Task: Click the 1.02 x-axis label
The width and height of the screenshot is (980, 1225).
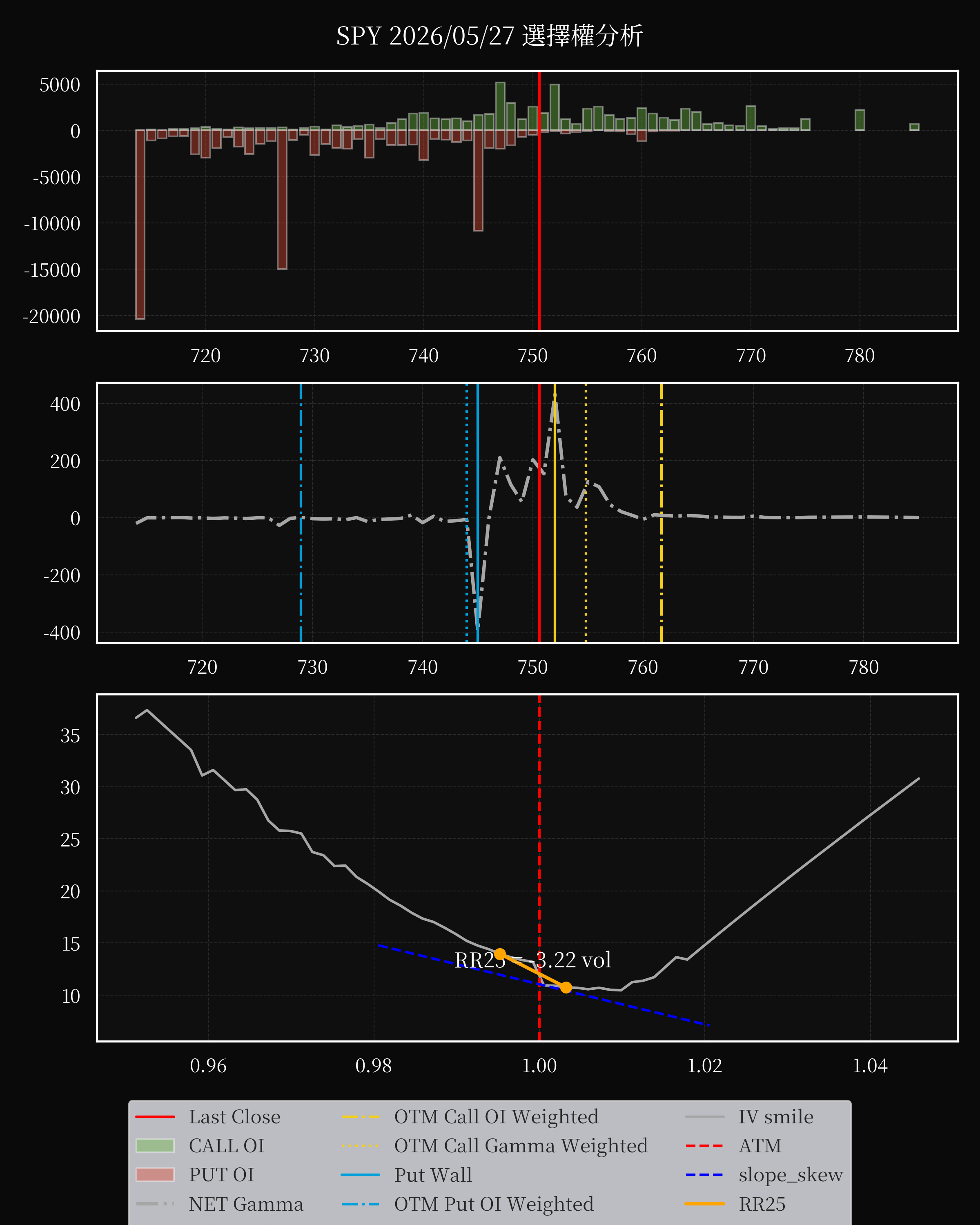Action: [x=704, y=1066]
